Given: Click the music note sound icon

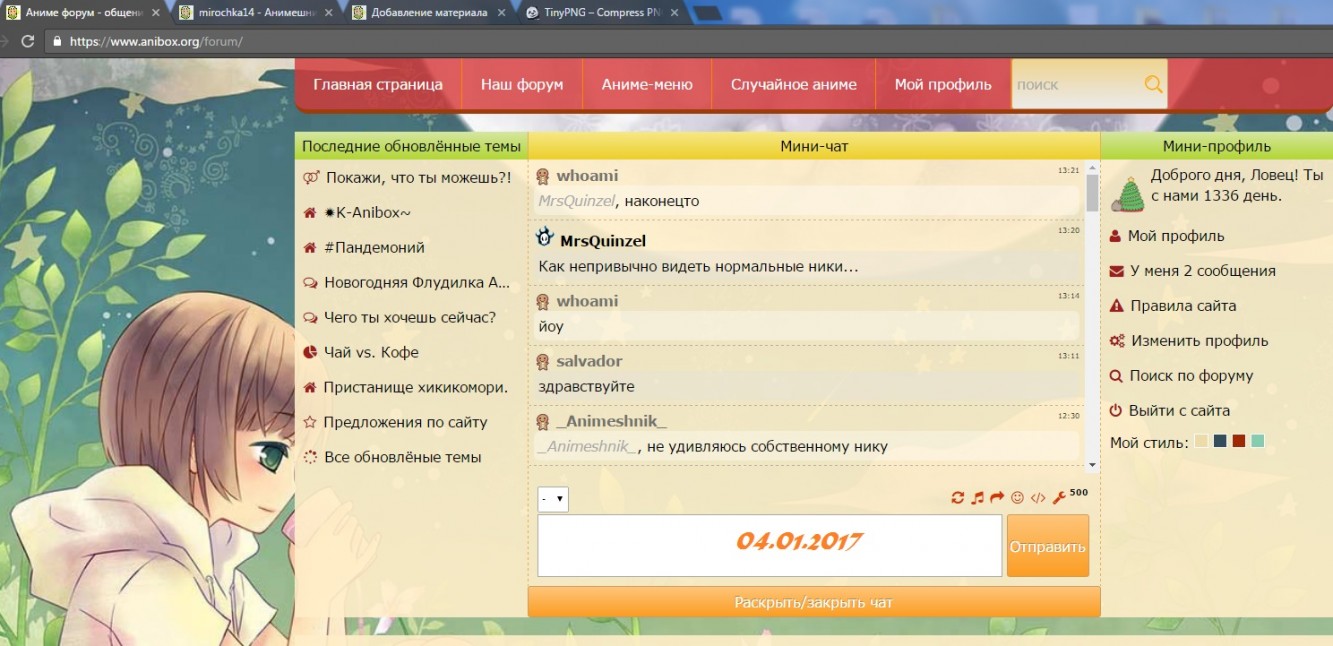Looking at the screenshot, I should tap(977, 498).
